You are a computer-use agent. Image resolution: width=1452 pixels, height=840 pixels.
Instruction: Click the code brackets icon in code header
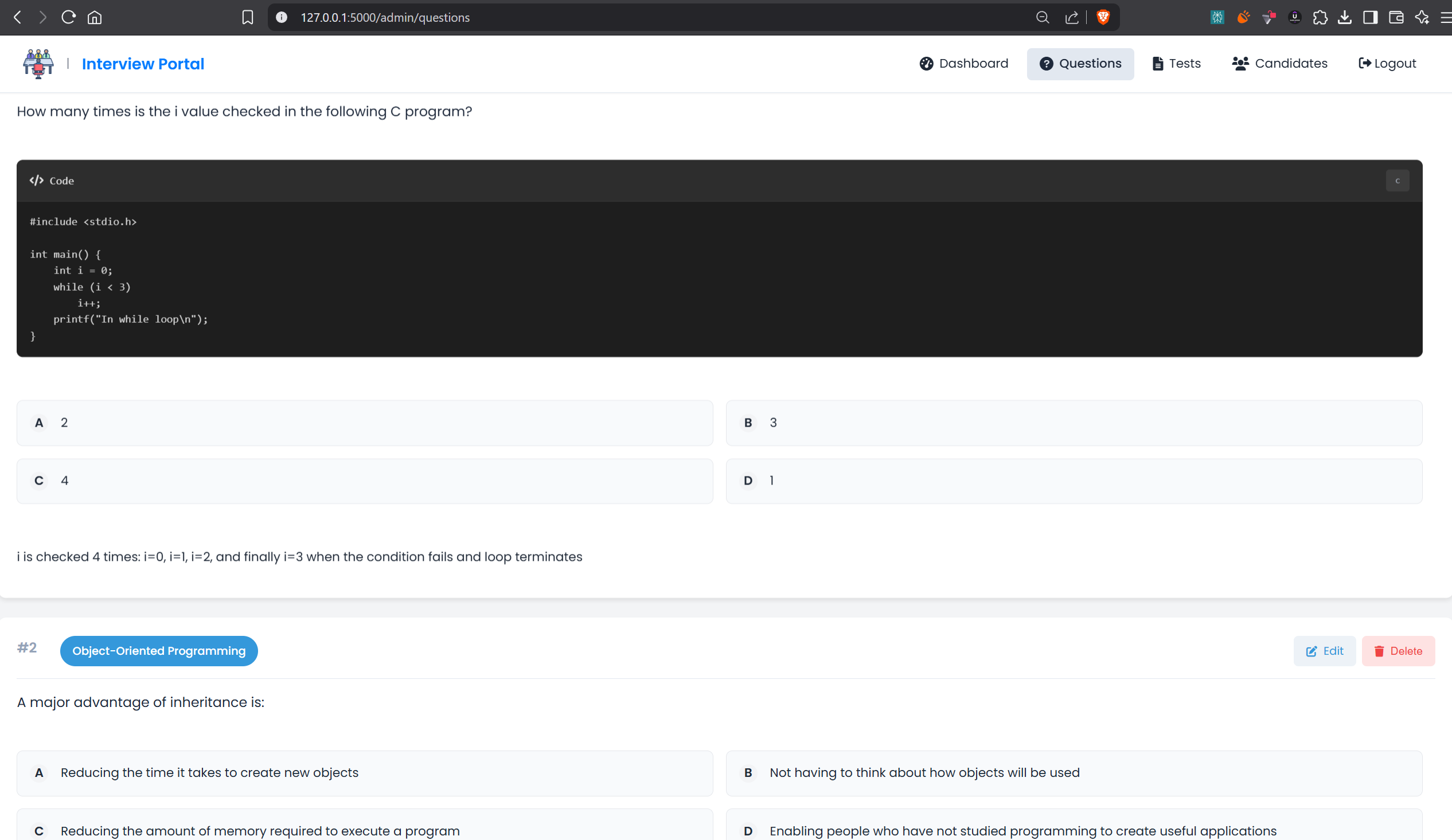tap(37, 181)
